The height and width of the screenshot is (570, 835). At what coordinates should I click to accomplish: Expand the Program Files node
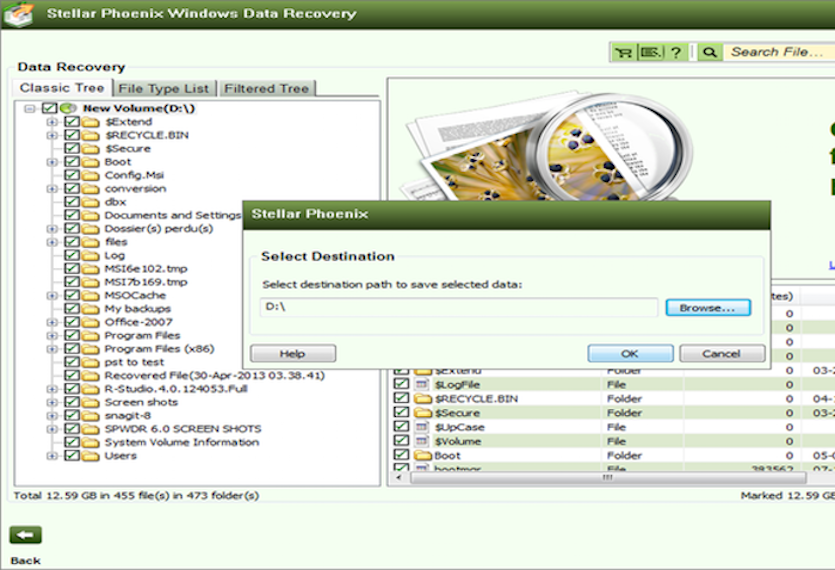point(52,336)
